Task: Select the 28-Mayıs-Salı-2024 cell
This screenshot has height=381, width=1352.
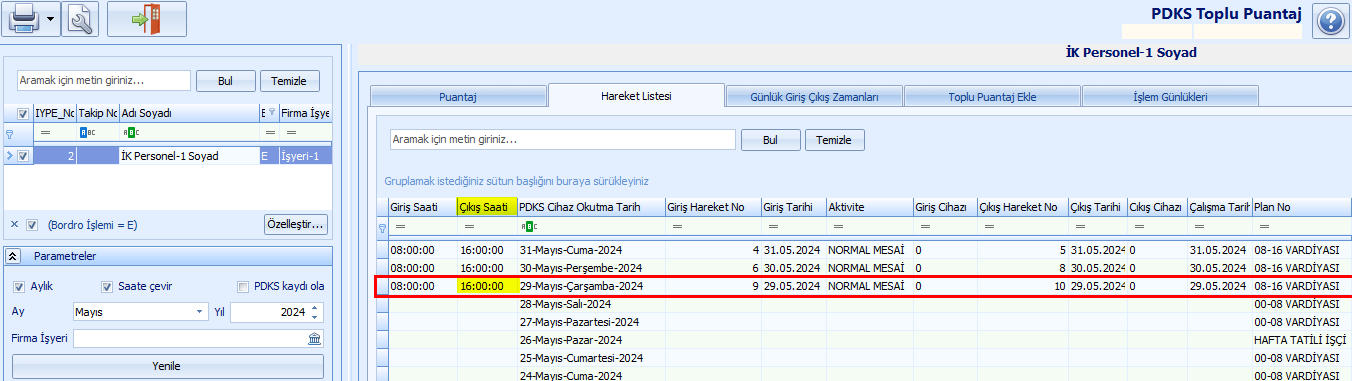Action: point(591,304)
